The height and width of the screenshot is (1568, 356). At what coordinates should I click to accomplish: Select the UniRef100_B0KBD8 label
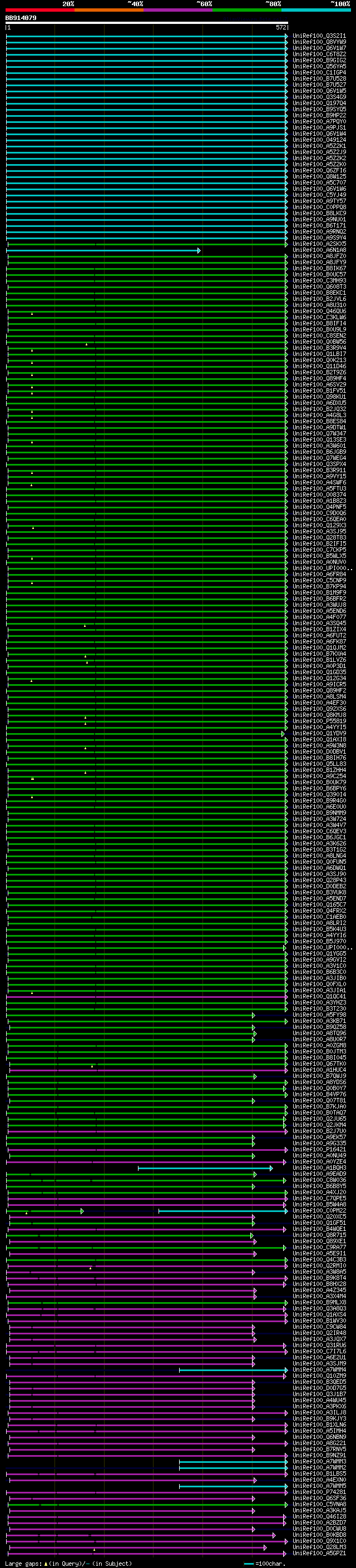click(319, 1535)
